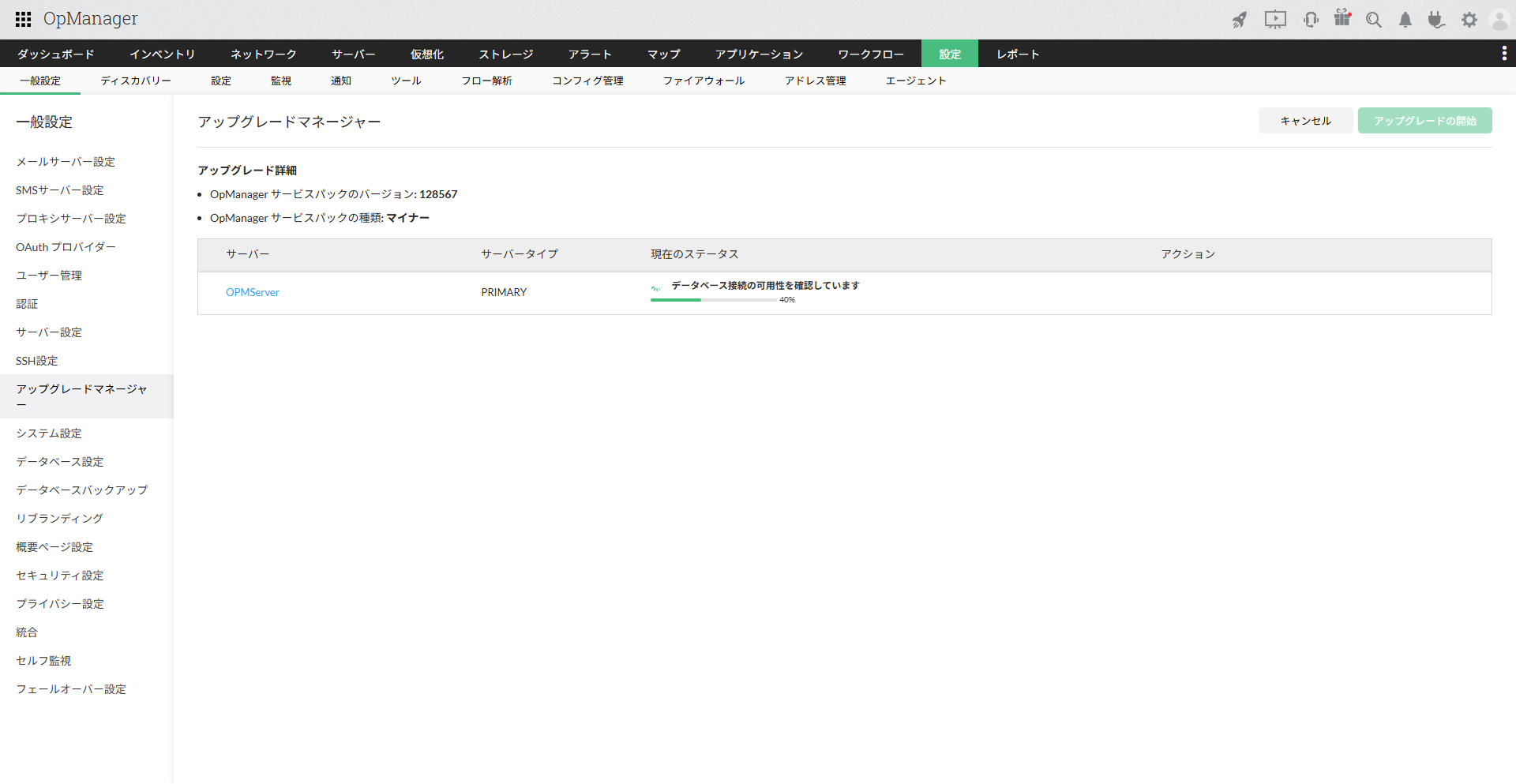The height and width of the screenshot is (784, 1516).
Task: Click the magnifier search icon
Action: [1374, 20]
